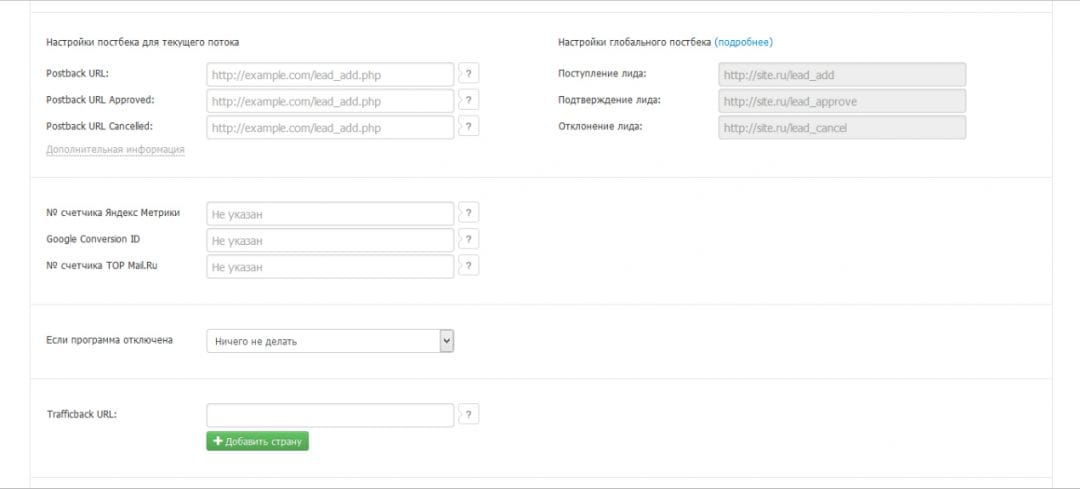Click help icon next to Trafficback URL
This screenshot has width=1080, height=489.
pyautogui.click(x=469, y=415)
